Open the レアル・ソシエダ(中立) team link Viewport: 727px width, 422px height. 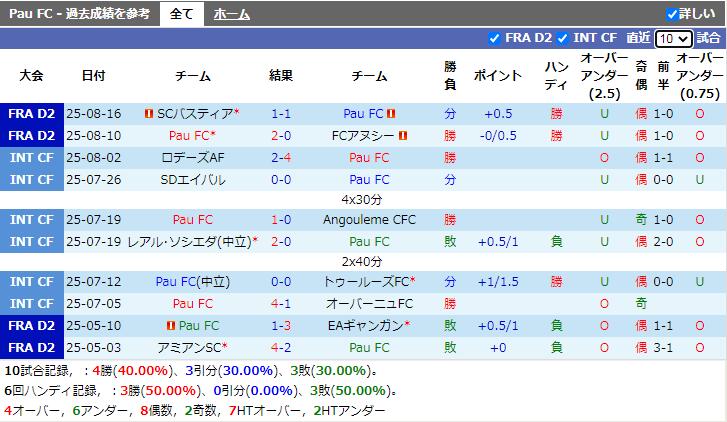(190, 242)
